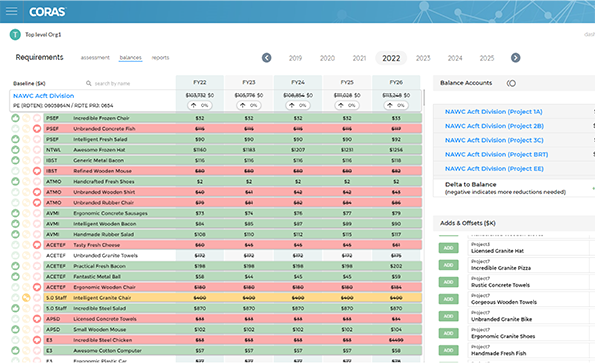Add Gorgeous Wooden Towels offset
The image size is (595, 363).
click(x=449, y=299)
